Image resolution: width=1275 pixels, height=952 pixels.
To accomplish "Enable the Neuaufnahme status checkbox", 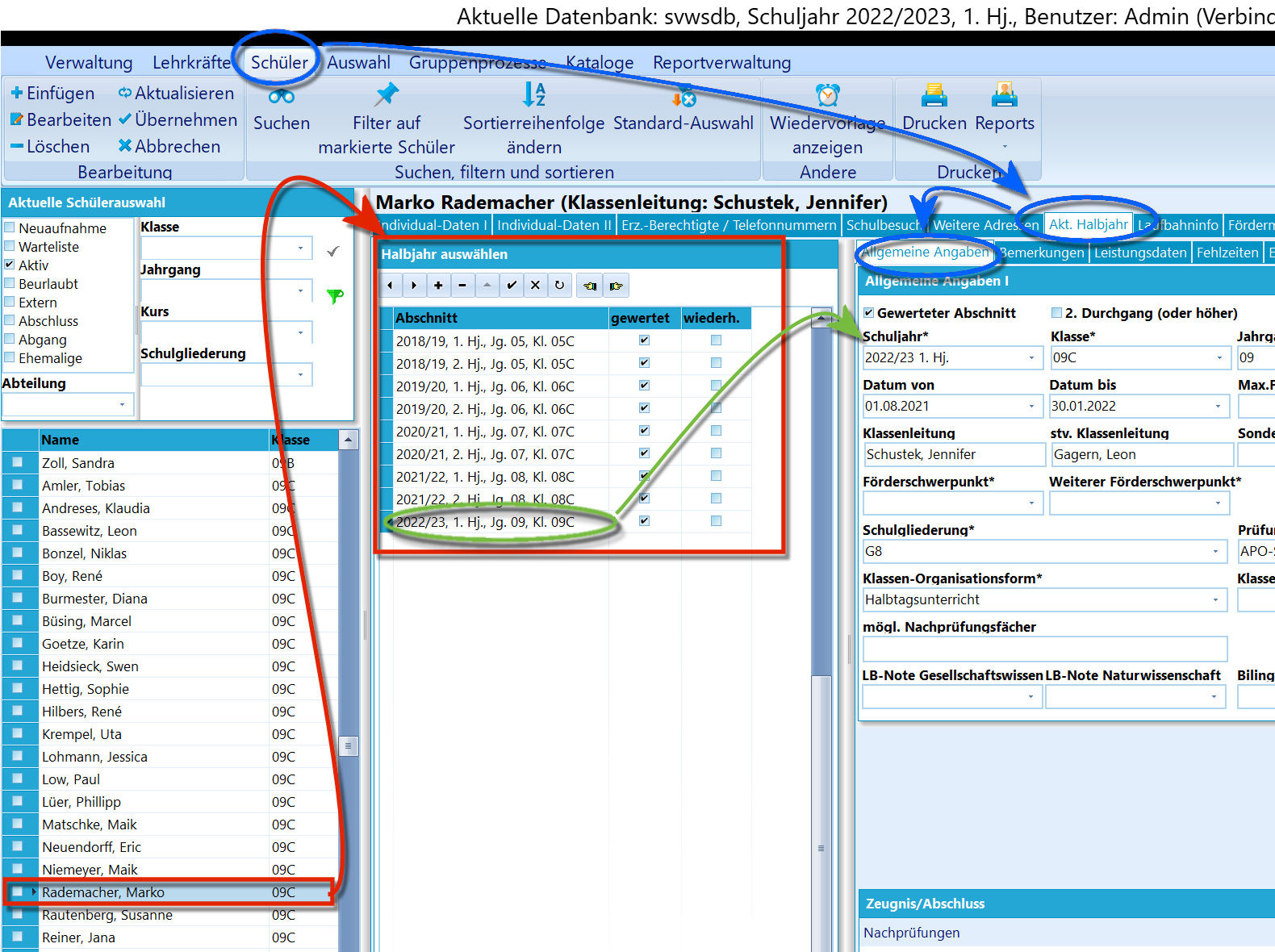I will pos(10,228).
